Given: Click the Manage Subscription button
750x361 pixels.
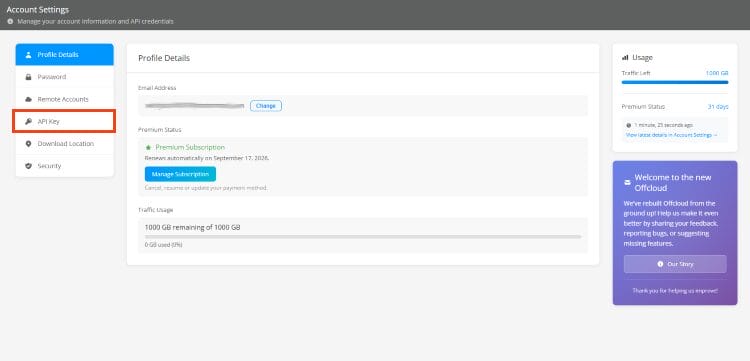Looking at the screenshot, I should point(180,174).
